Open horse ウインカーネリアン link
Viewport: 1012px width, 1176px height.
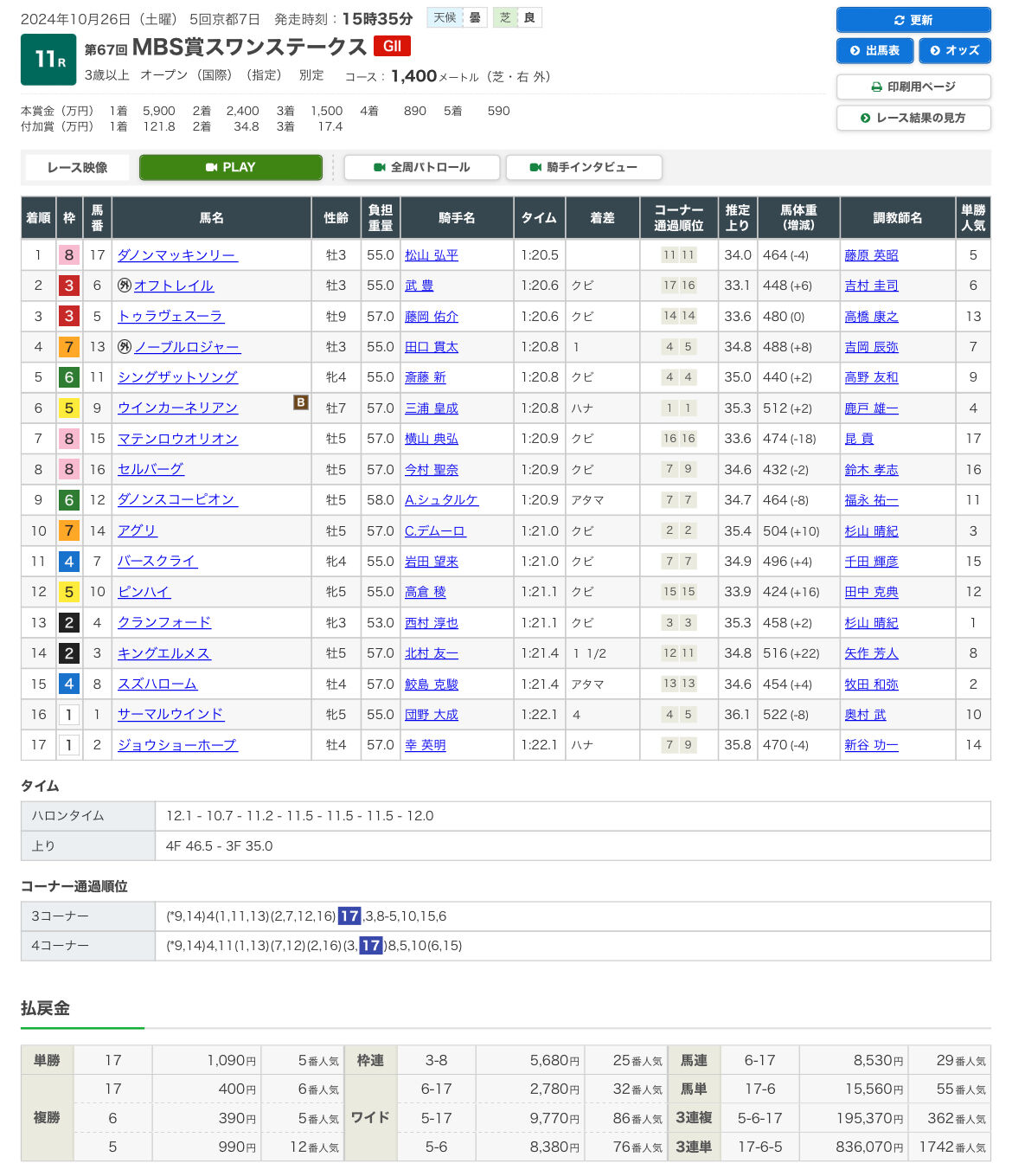tap(177, 408)
